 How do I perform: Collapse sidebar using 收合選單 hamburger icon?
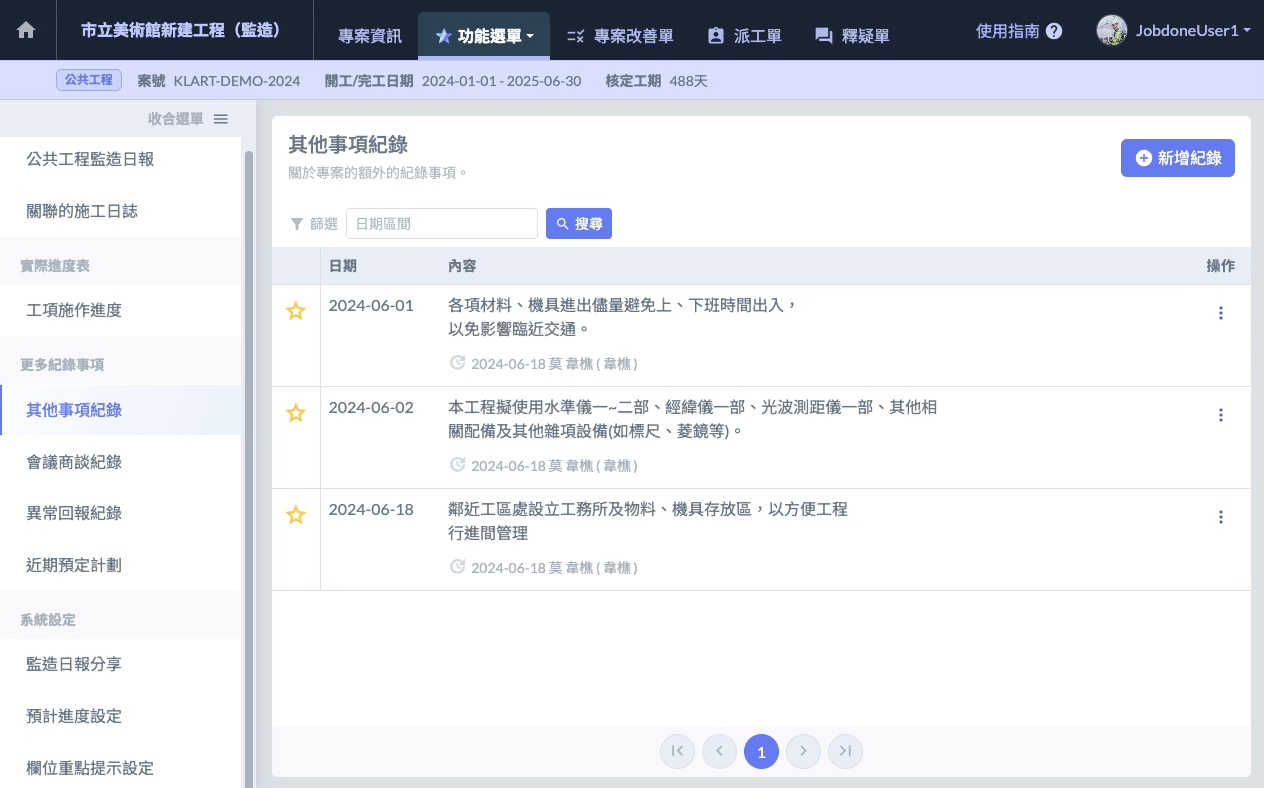(221, 119)
